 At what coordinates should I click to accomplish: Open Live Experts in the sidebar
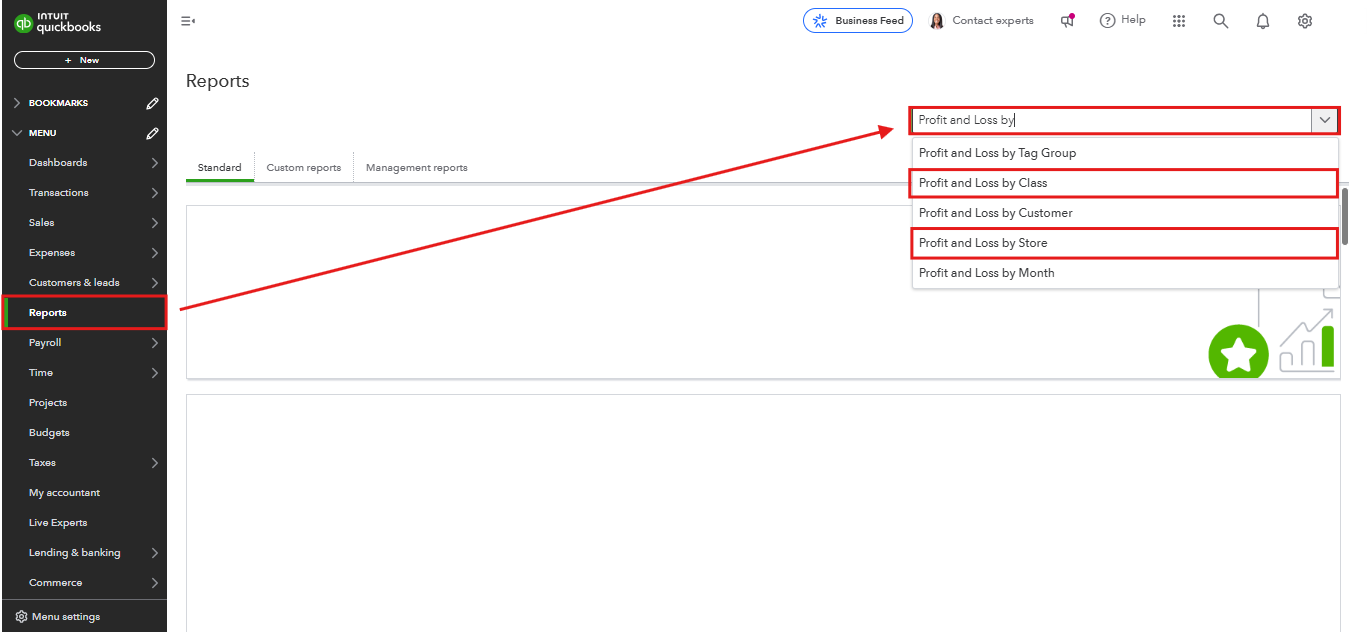(58, 523)
